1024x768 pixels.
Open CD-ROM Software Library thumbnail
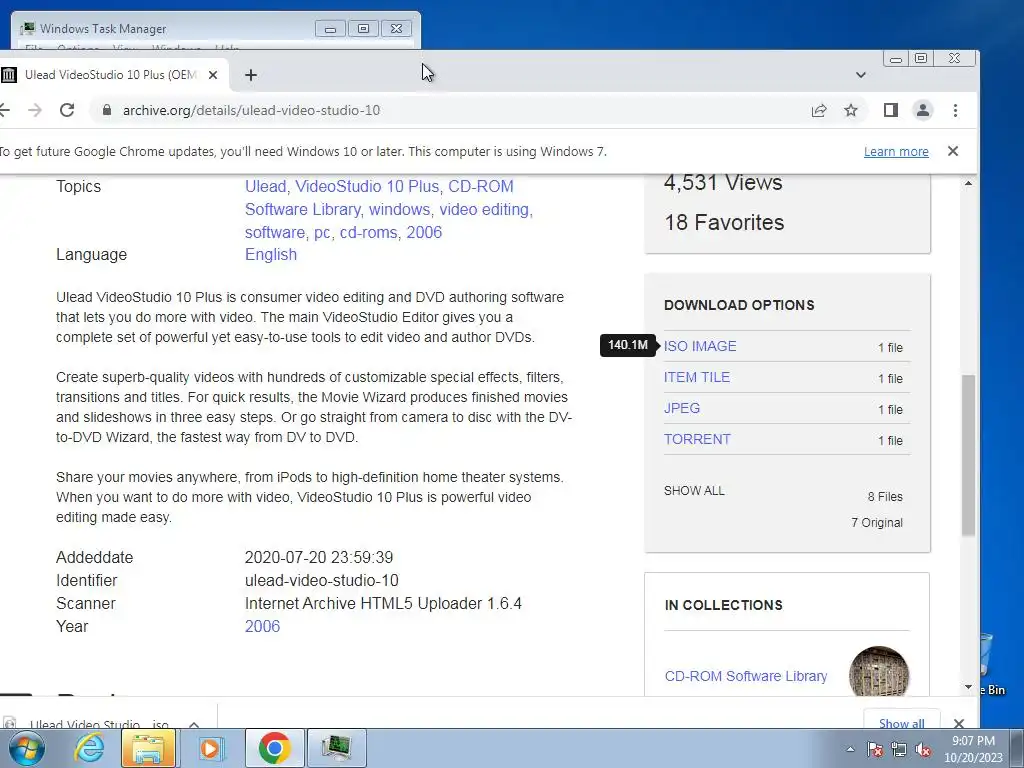(879, 671)
